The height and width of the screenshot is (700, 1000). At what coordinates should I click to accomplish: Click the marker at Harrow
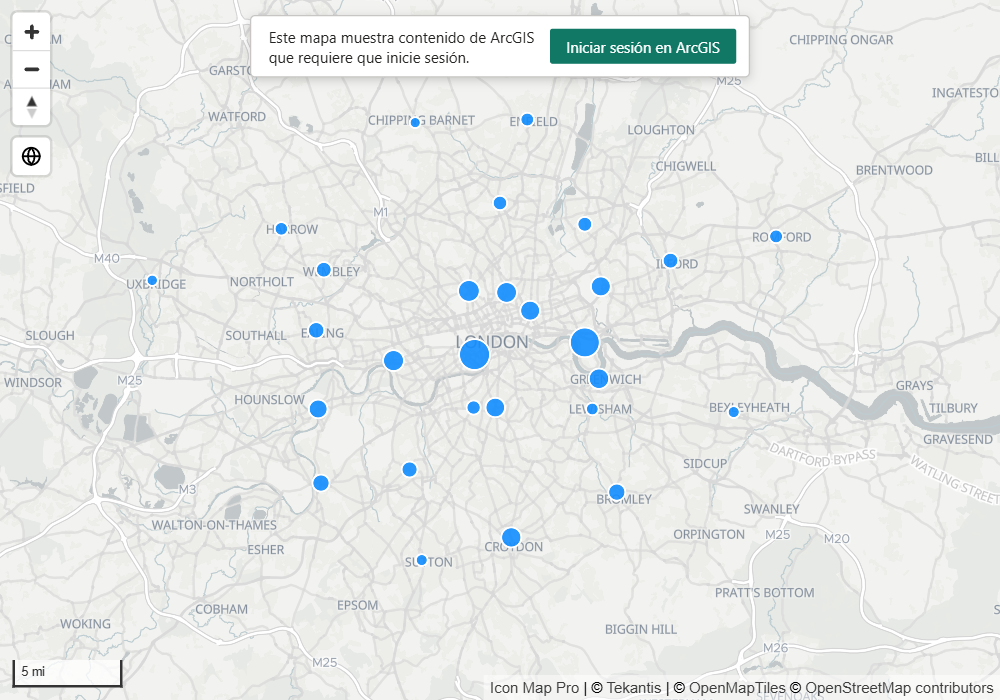281,229
